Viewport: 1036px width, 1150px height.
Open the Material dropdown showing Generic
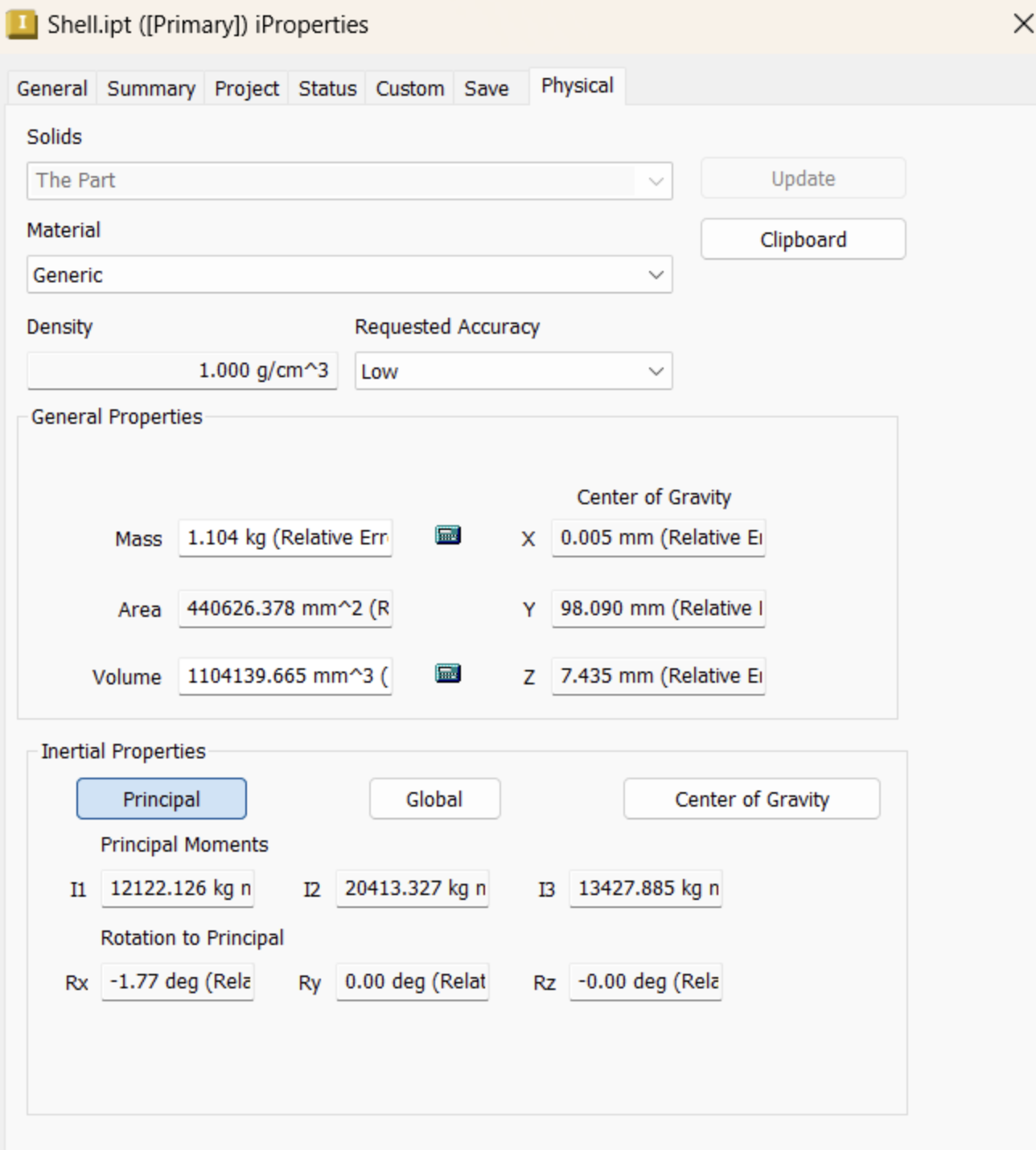click(349, 275)
